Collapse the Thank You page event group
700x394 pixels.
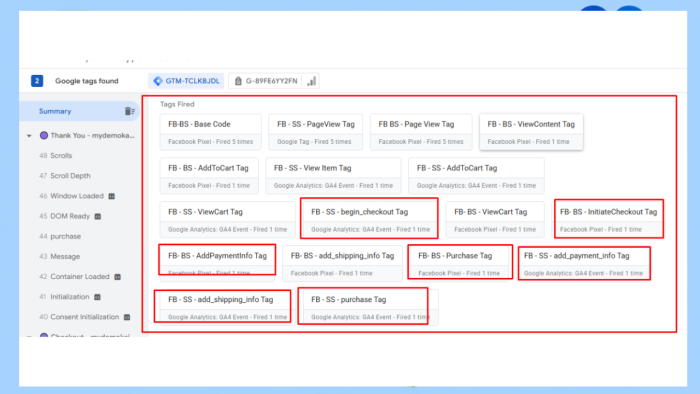[x=29, y=136]
